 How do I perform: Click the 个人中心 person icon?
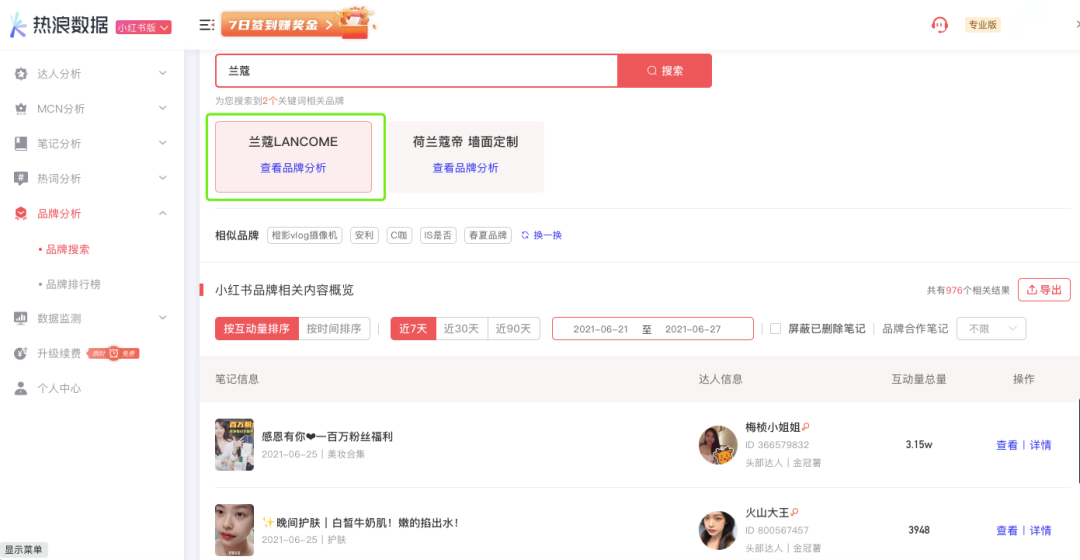(x=21, y=388)
